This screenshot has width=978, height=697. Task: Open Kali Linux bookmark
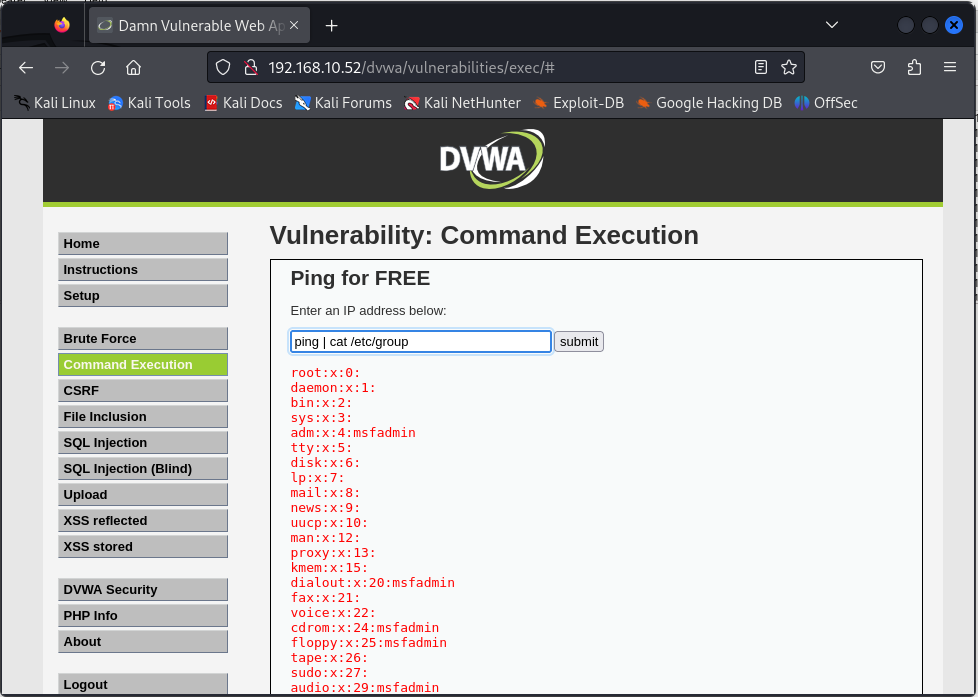pos(55,103)
